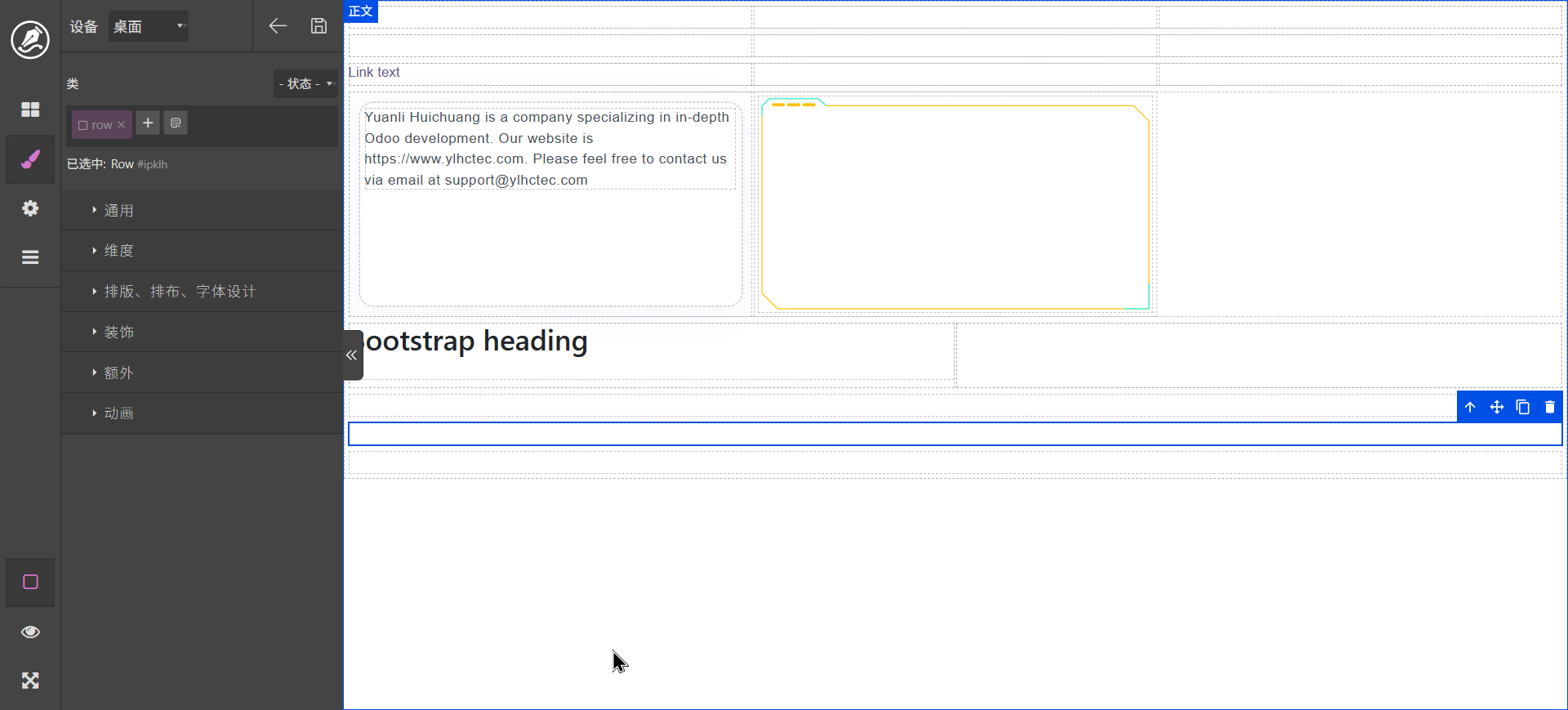
Task: Click the add class plus button
Action: coord(148,123)
